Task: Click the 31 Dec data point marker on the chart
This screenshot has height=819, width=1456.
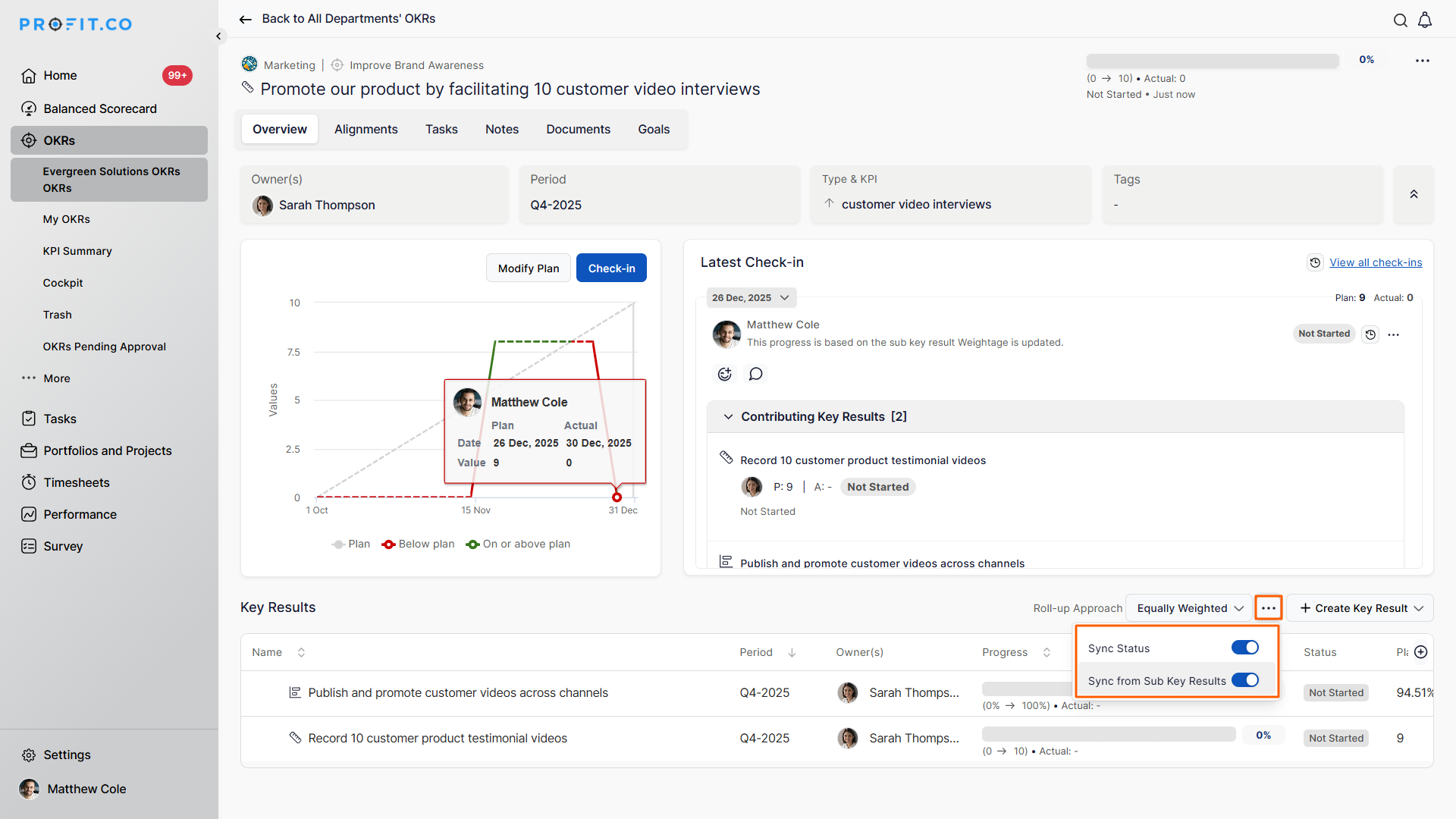Action: [x=617, y=497]
